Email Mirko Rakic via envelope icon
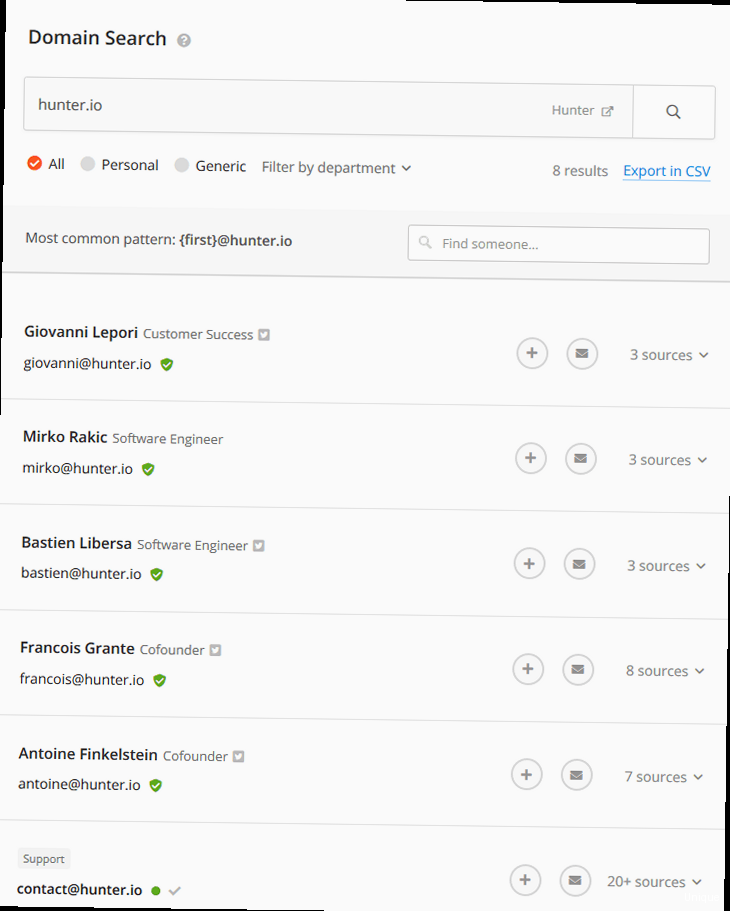Screen dimensions: 730x911 pos(580,459)
